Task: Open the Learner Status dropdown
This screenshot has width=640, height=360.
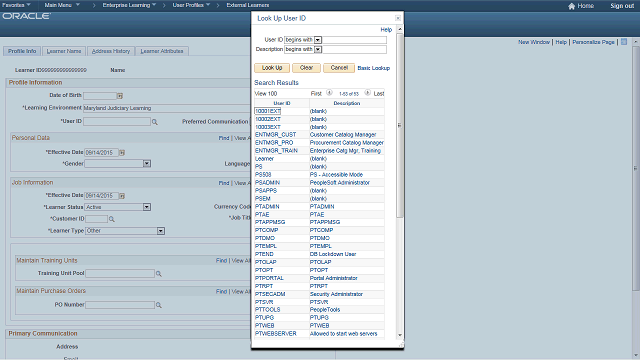Action: (x=147, y=207)
